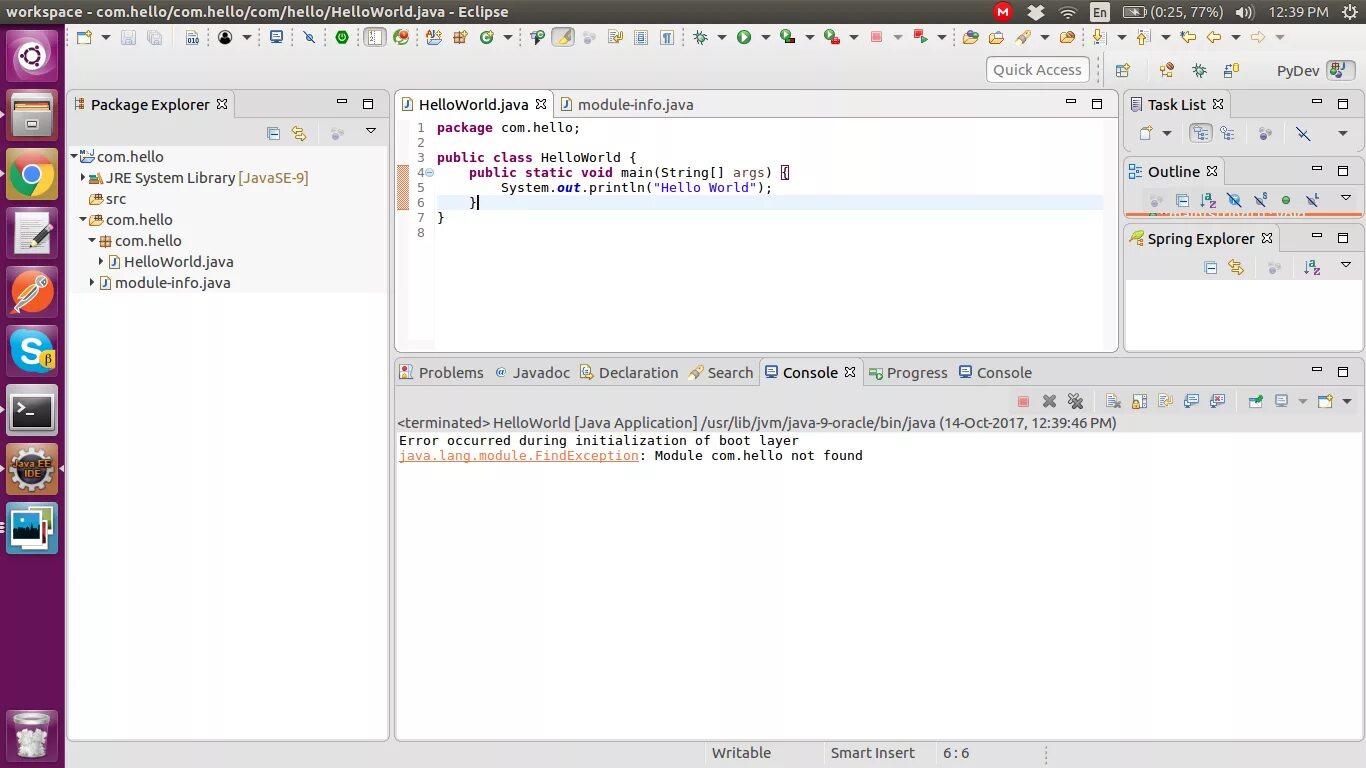Open the Declaration tab

click(628, 372)
